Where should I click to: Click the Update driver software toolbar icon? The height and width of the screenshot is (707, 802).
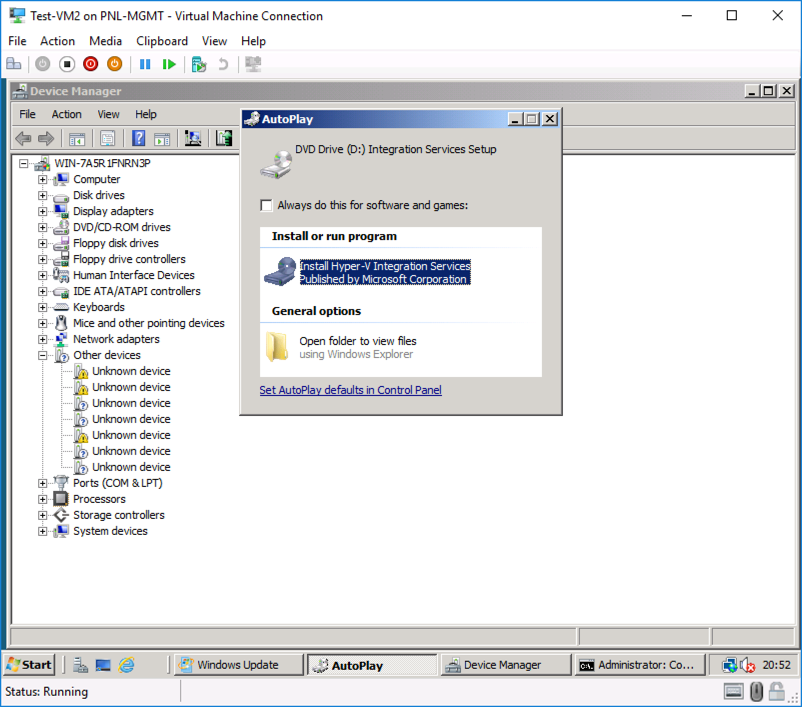pos(224,138)
